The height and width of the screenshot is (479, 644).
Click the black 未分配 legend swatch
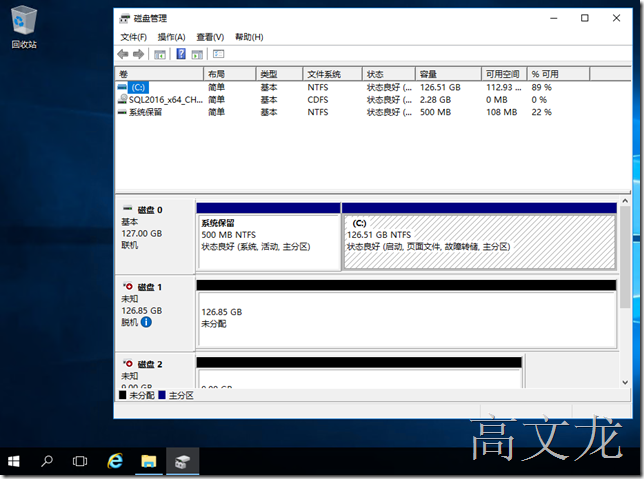tap(122, 395)
